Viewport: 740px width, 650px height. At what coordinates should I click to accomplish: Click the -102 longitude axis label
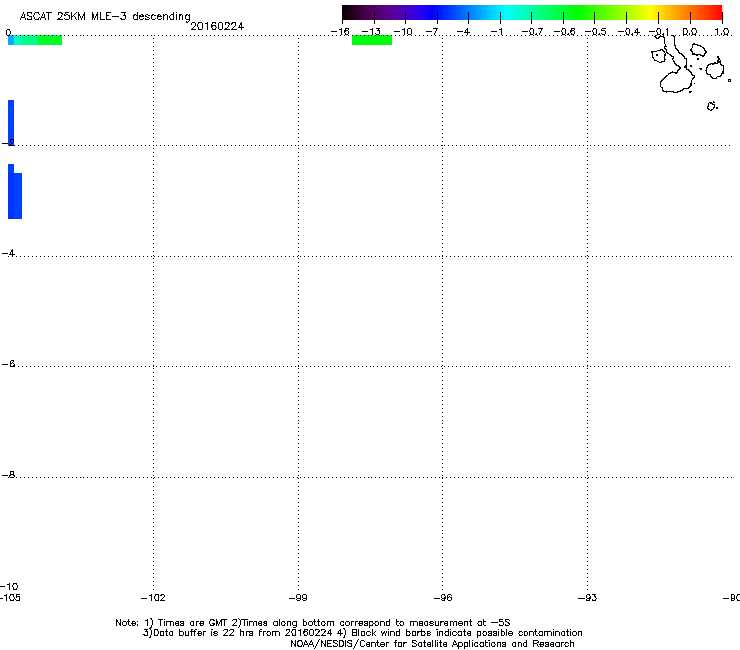coord(153,598)
